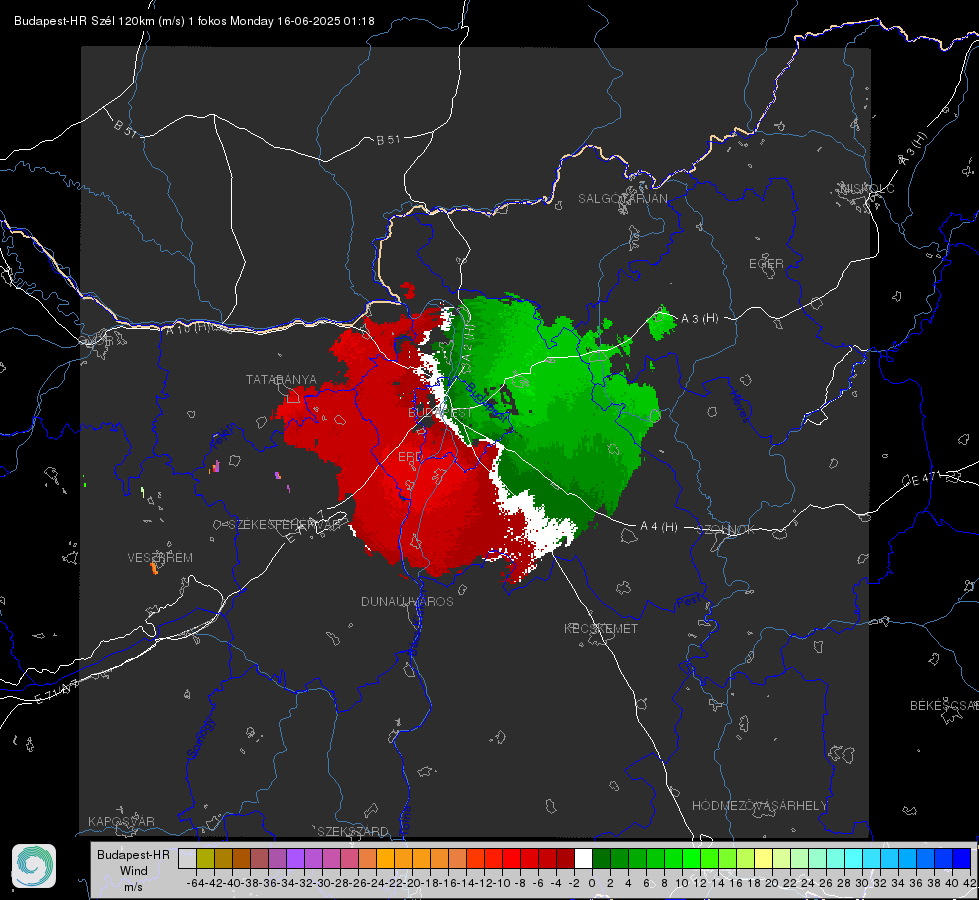
Task: Click the small red echo north of the main red area
Action: (408, 290)
